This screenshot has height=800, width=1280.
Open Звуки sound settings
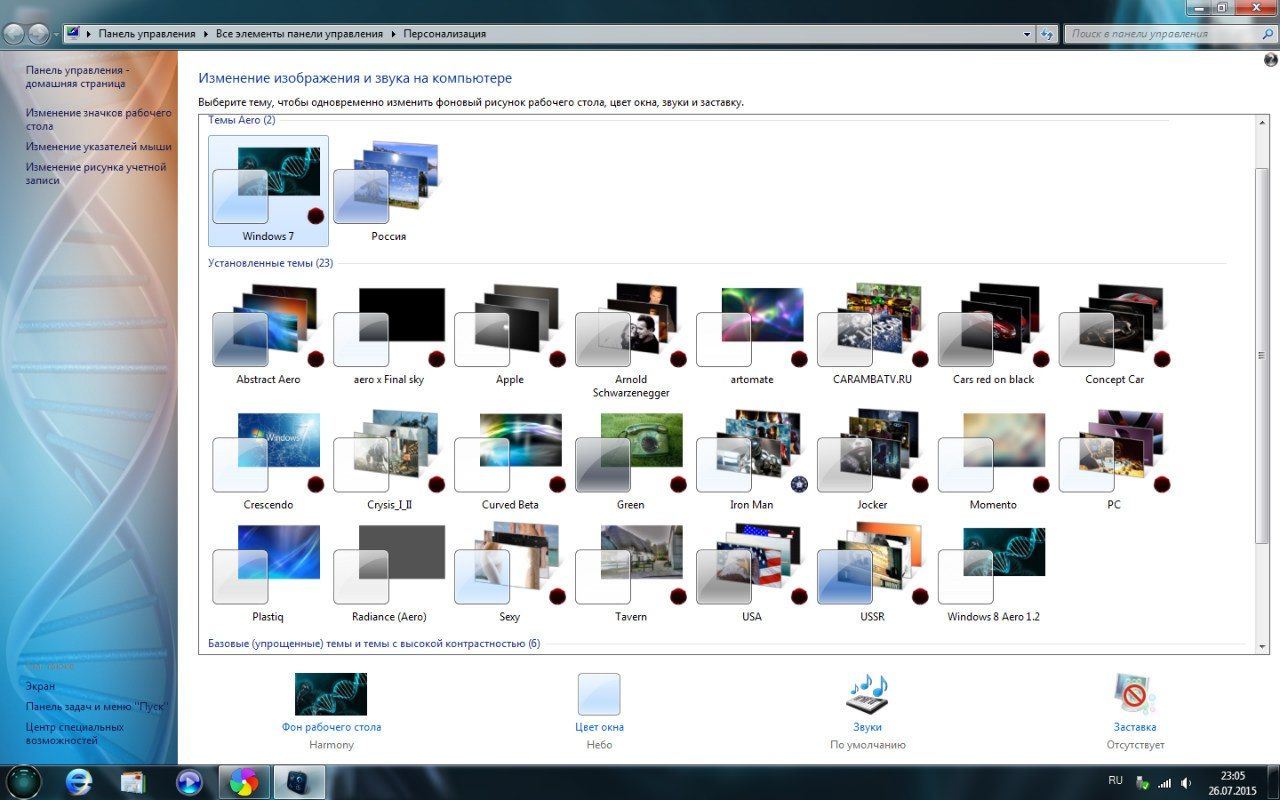click(x=867, y=727)
